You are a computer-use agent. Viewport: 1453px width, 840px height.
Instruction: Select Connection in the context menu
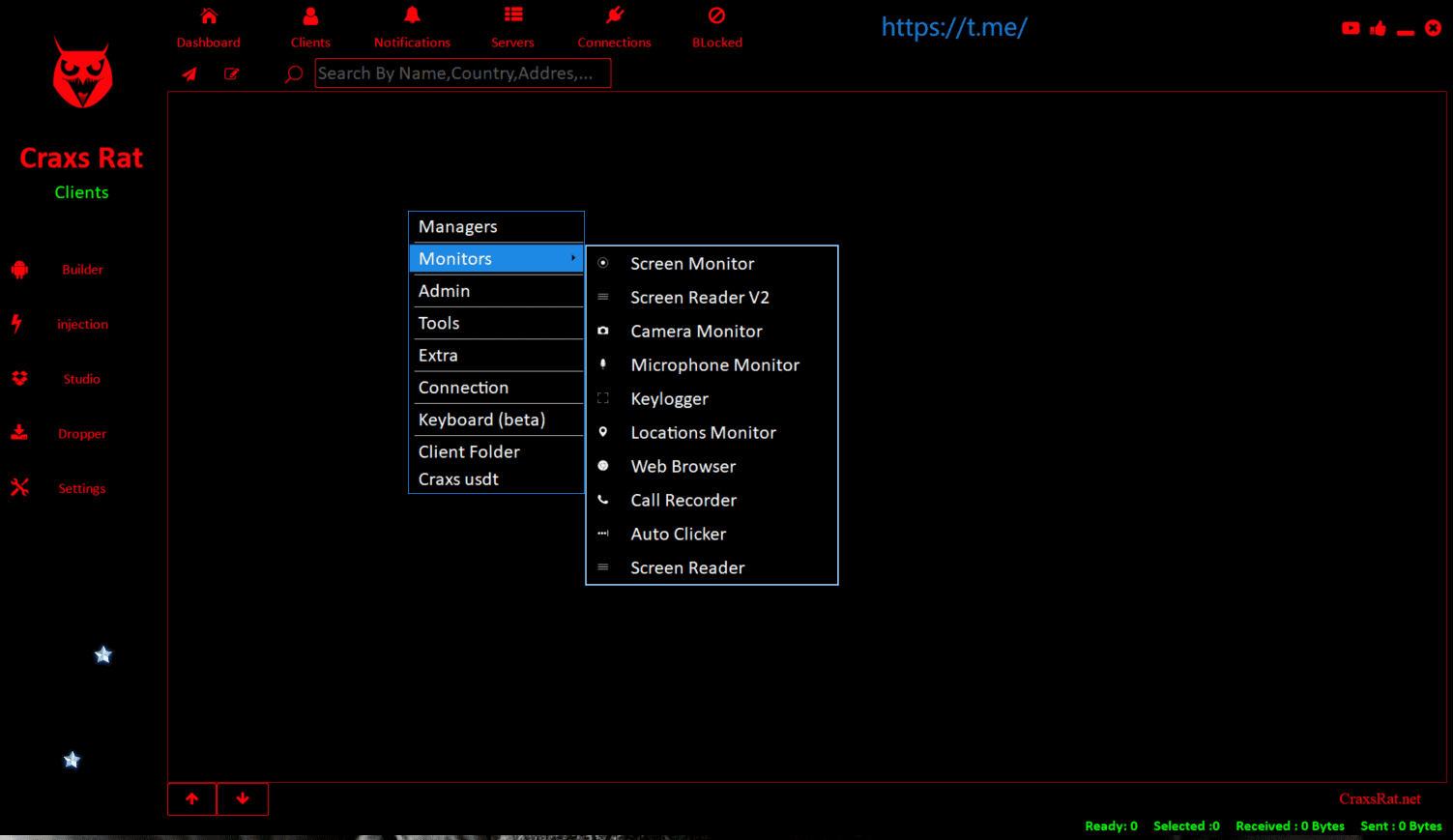497,387
